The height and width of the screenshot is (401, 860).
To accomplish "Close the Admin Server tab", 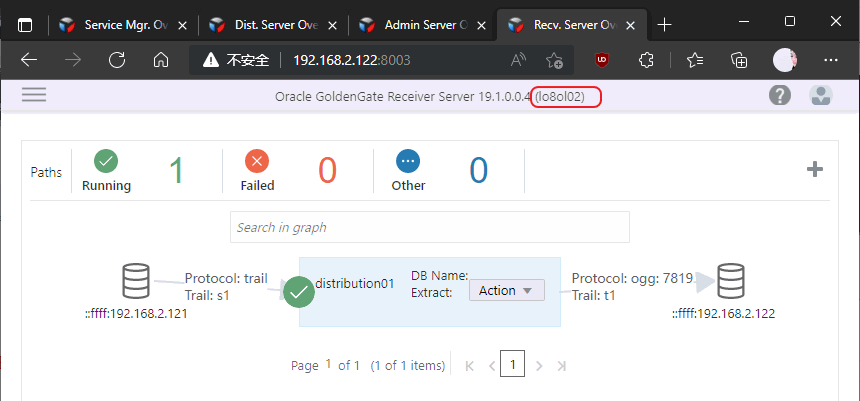I will 482,25.
